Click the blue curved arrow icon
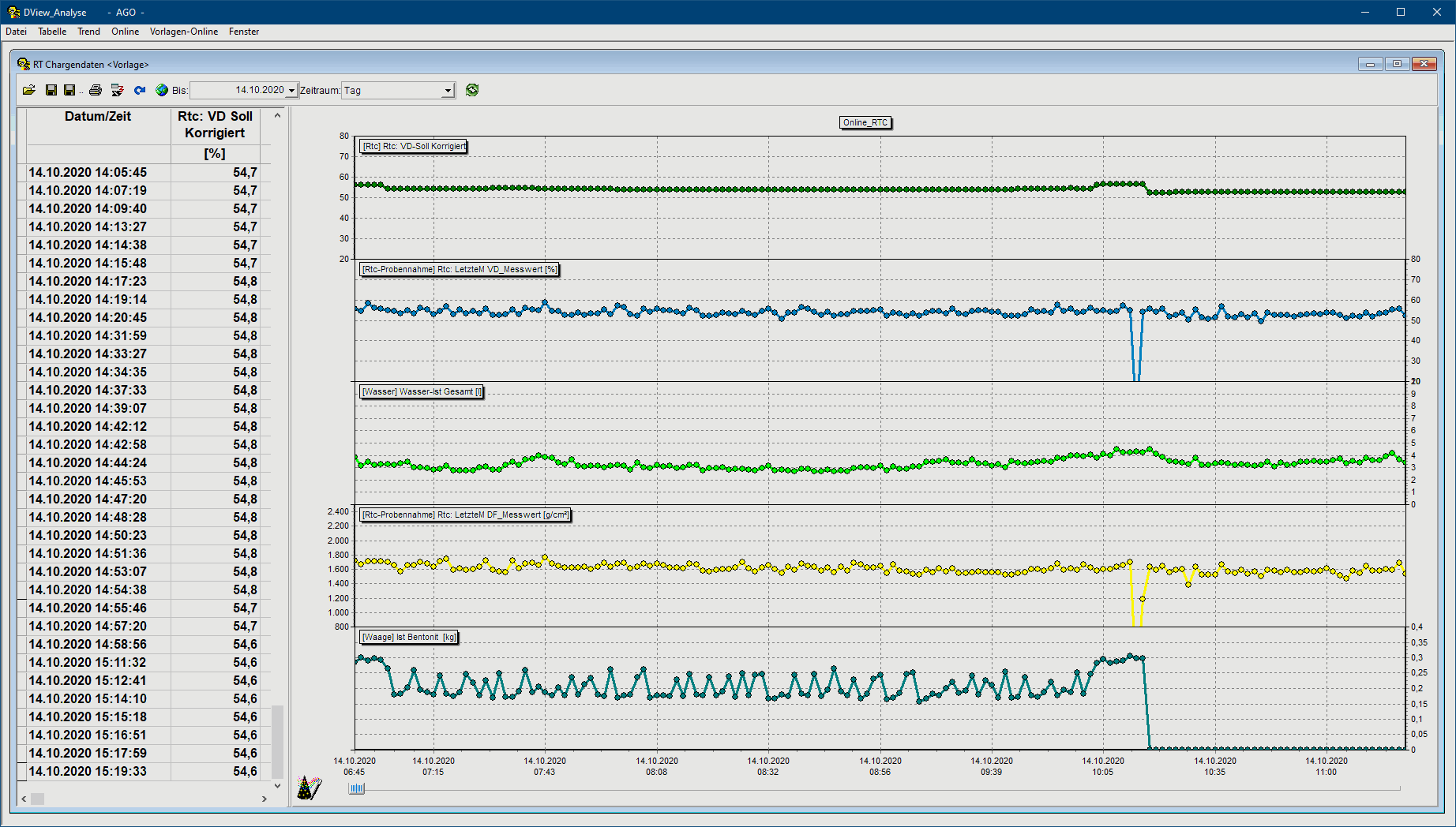 coord(140,90)
